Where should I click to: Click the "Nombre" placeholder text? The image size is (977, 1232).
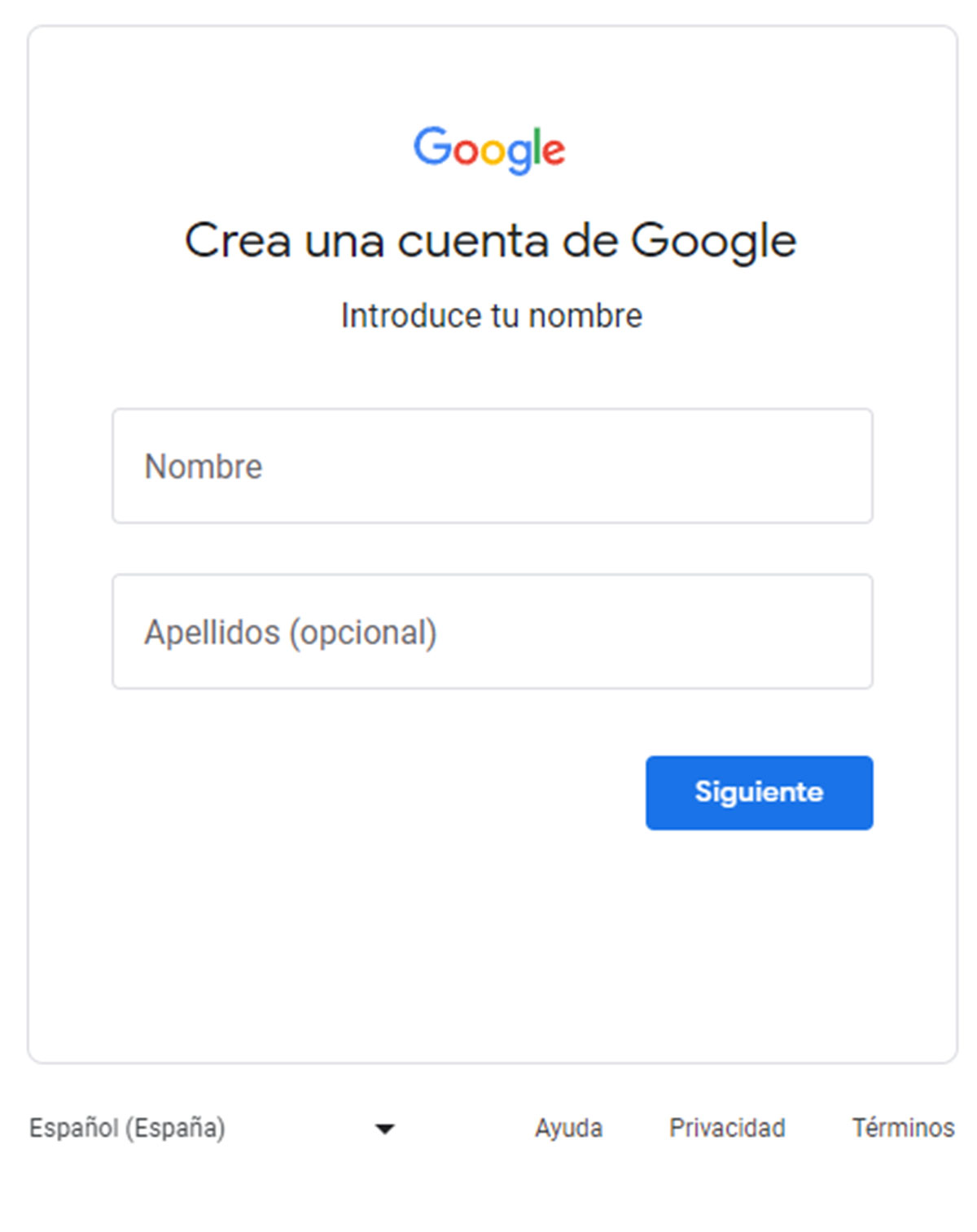(x=204, y=467)
